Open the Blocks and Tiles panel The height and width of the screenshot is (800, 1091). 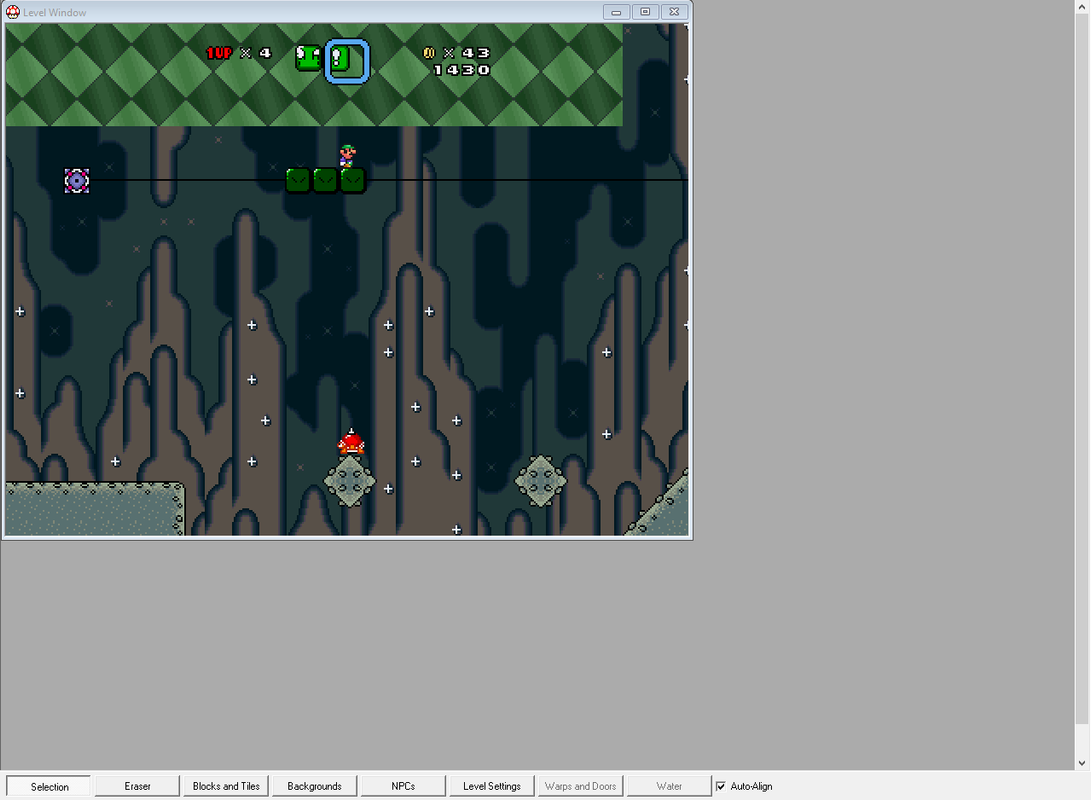tap(226, 786)
